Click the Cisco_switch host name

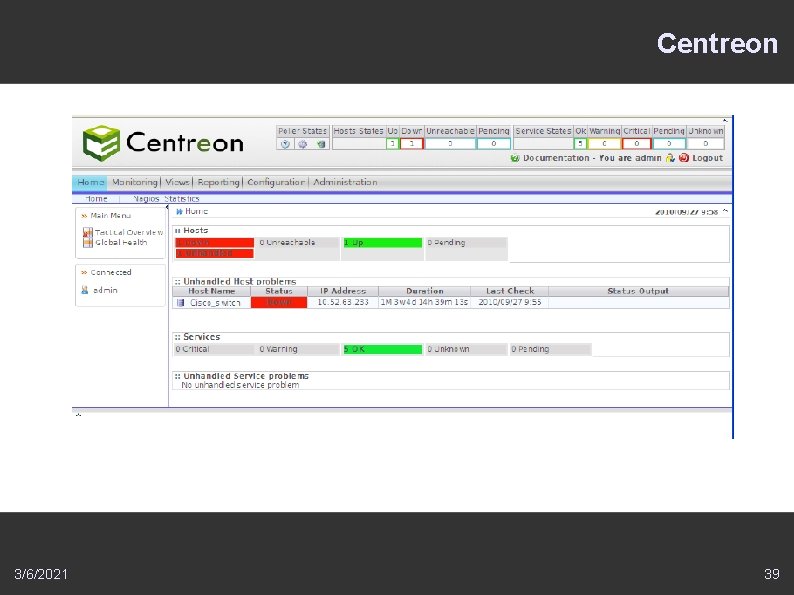coord(215,303)
